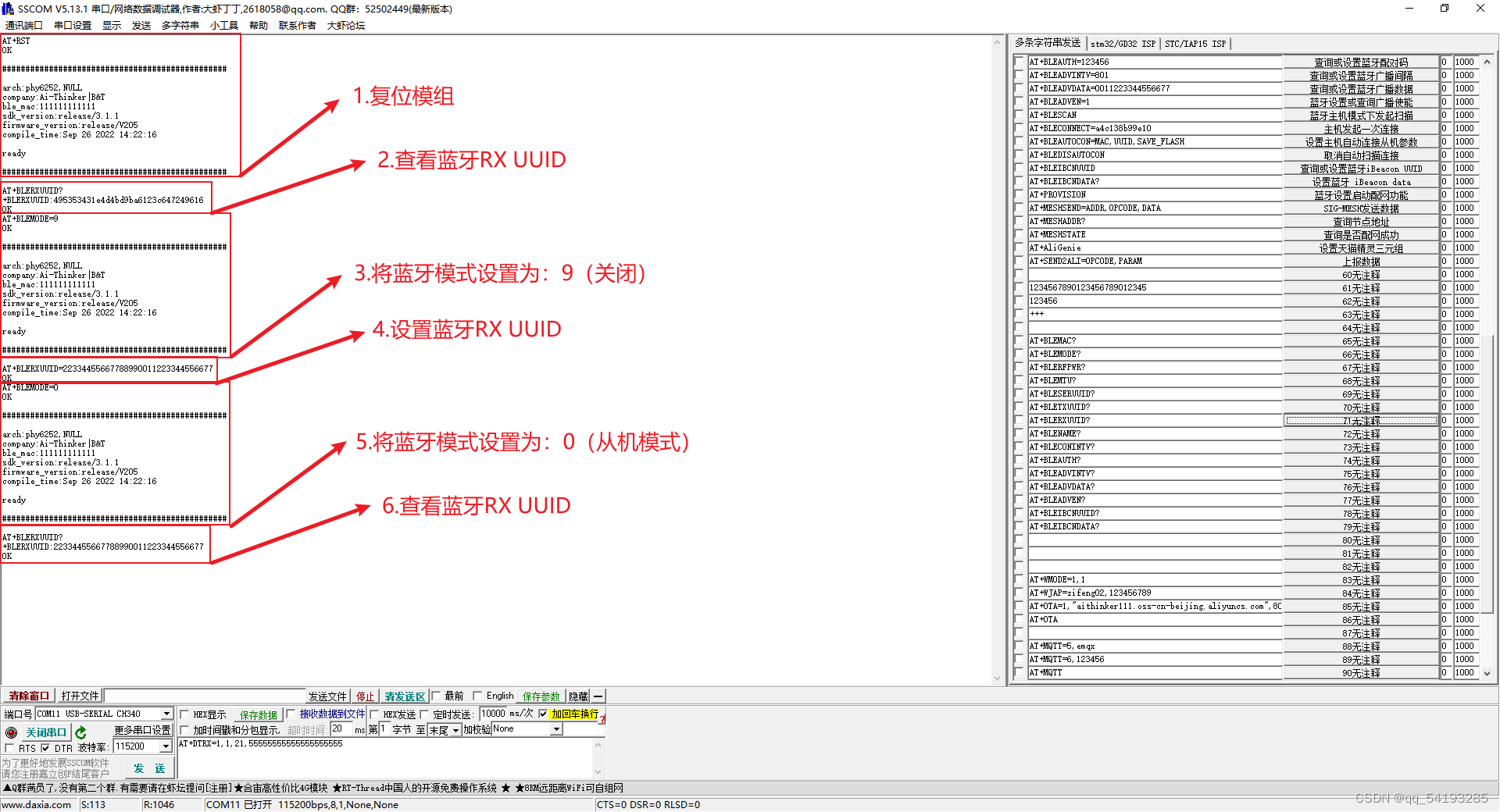Click the AT+BLEMODE? command field
This screenshot has width=1500, height=812.
coord(1155,354)
